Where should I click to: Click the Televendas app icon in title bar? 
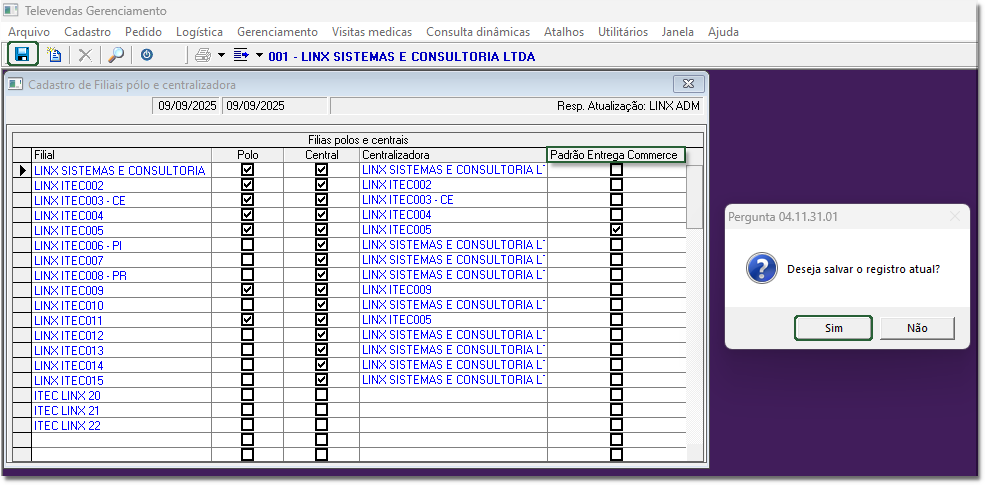[x=10, y=11]
